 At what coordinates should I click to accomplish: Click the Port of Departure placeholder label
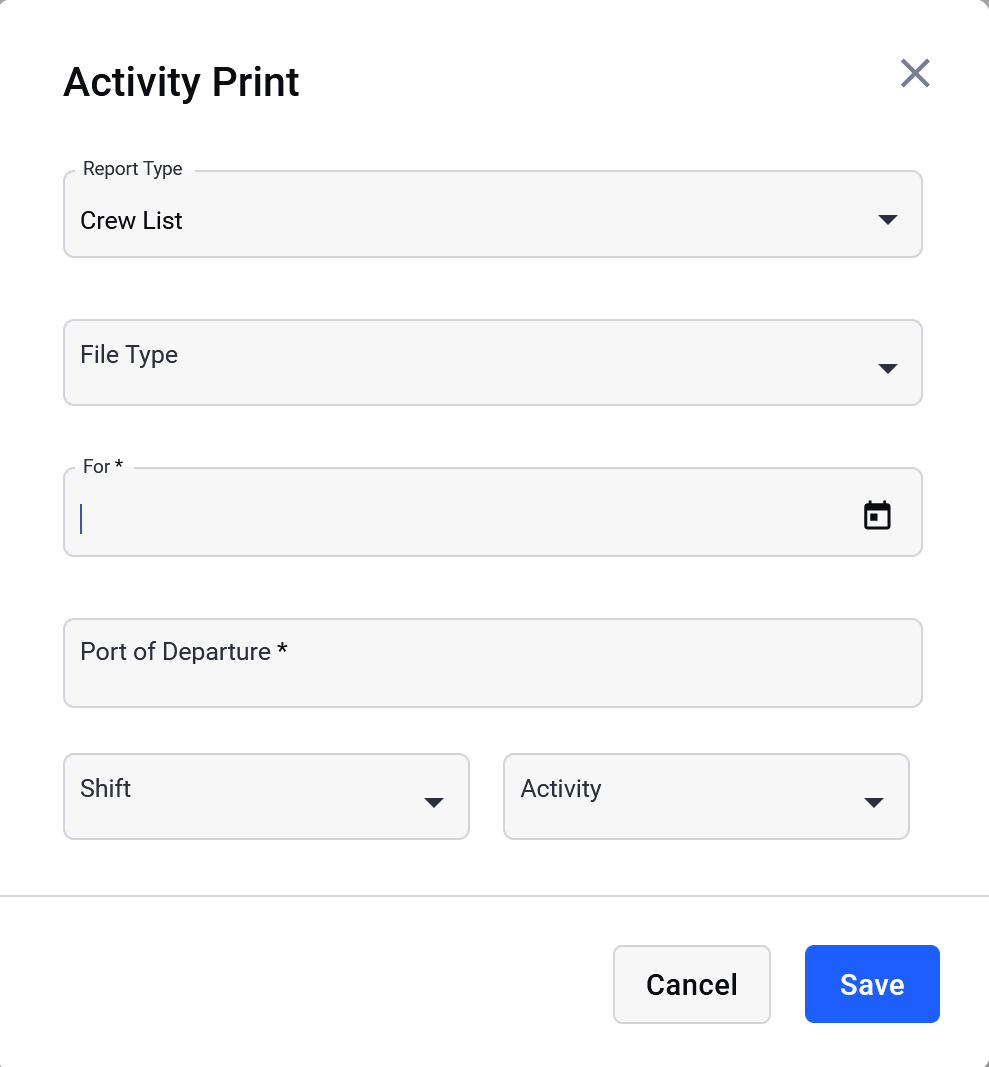[184, 651]
